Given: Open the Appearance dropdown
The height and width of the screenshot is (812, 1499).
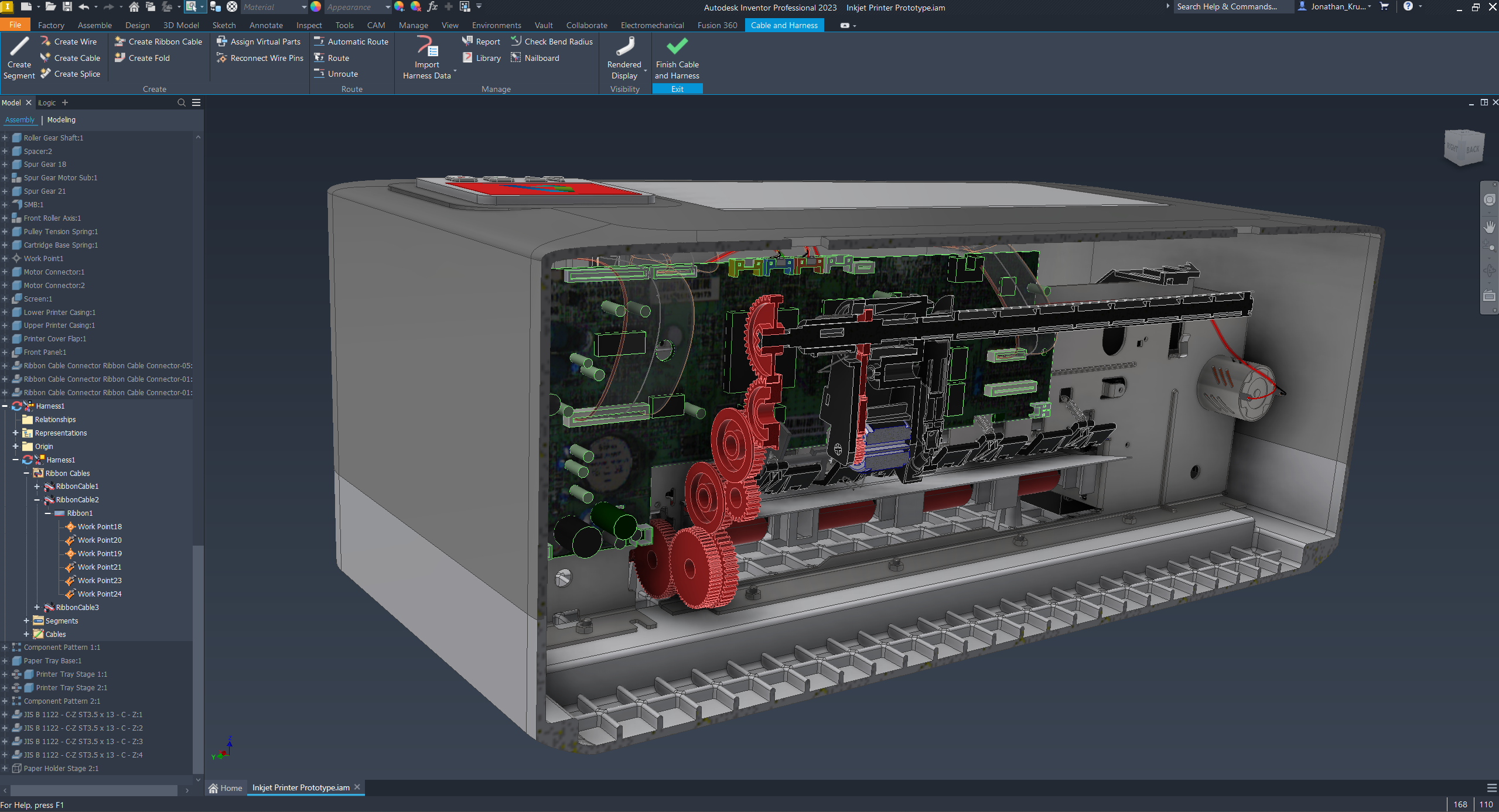Looking at the screenshot, I should [387, 7].
